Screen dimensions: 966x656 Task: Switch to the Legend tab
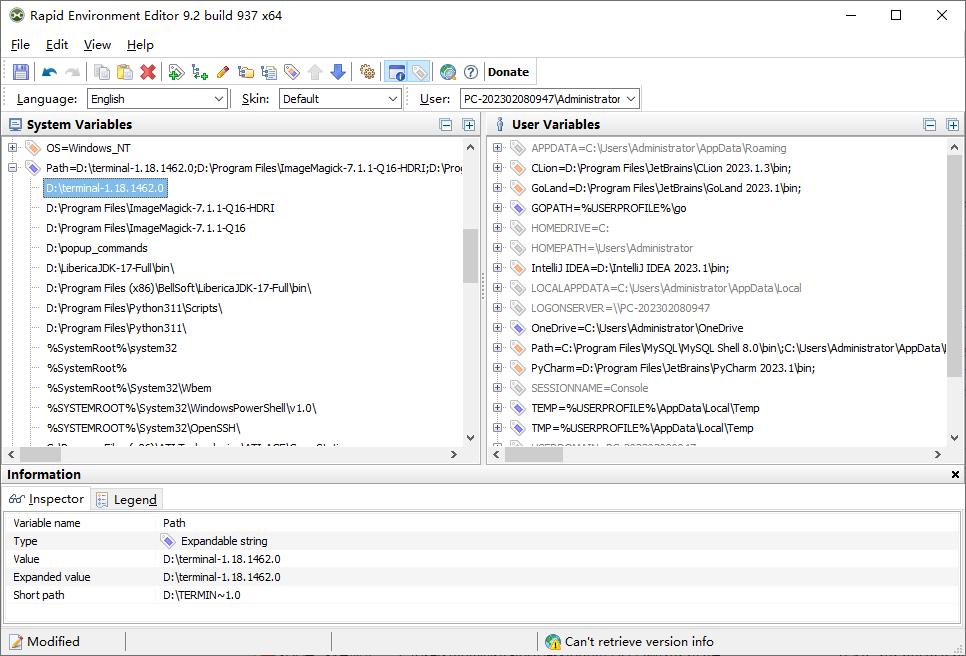(x=127, y=499)
